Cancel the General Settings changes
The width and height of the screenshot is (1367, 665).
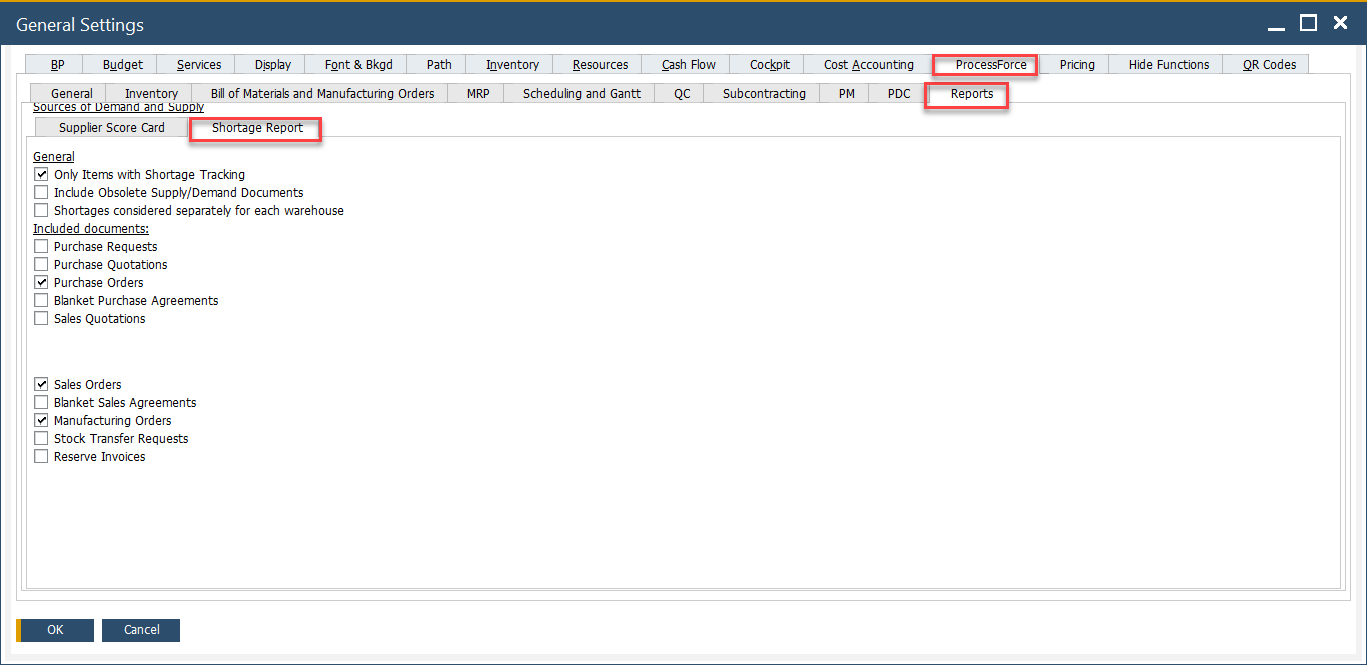140,630
